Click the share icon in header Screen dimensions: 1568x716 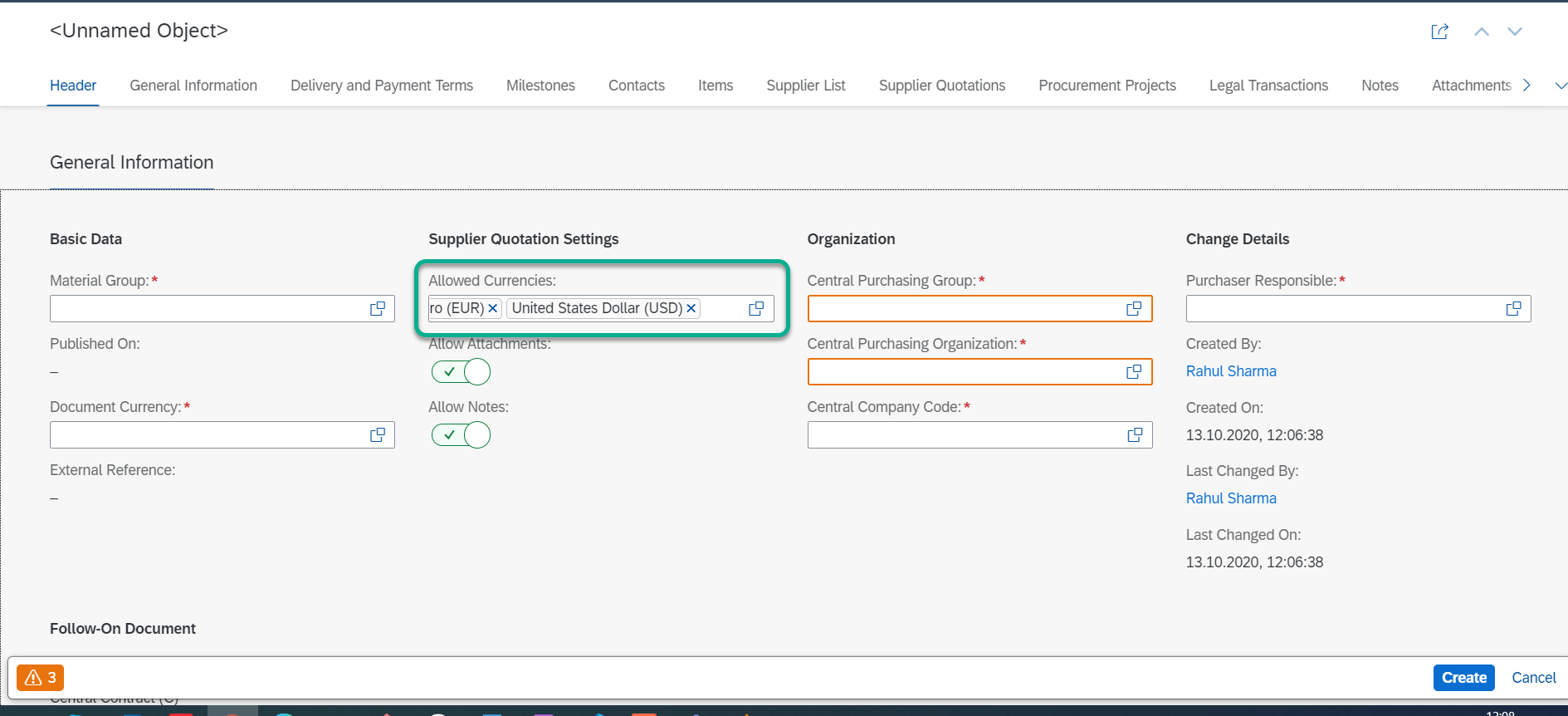click(1439, 32)
